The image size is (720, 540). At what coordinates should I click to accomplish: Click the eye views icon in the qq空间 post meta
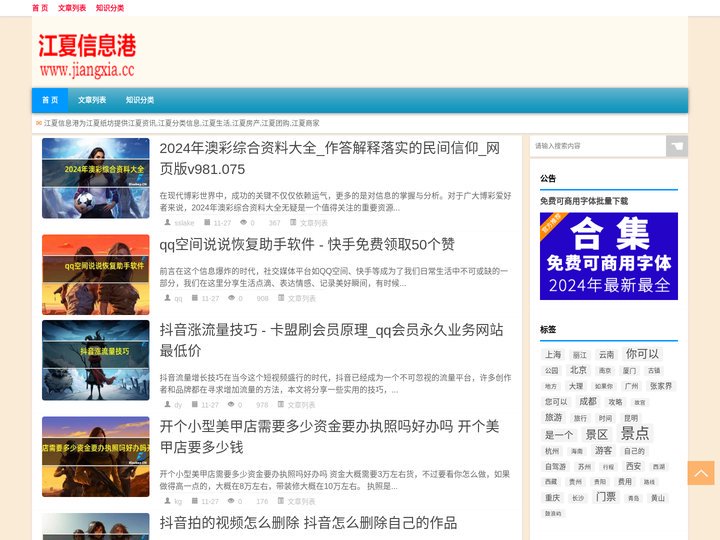231,298
